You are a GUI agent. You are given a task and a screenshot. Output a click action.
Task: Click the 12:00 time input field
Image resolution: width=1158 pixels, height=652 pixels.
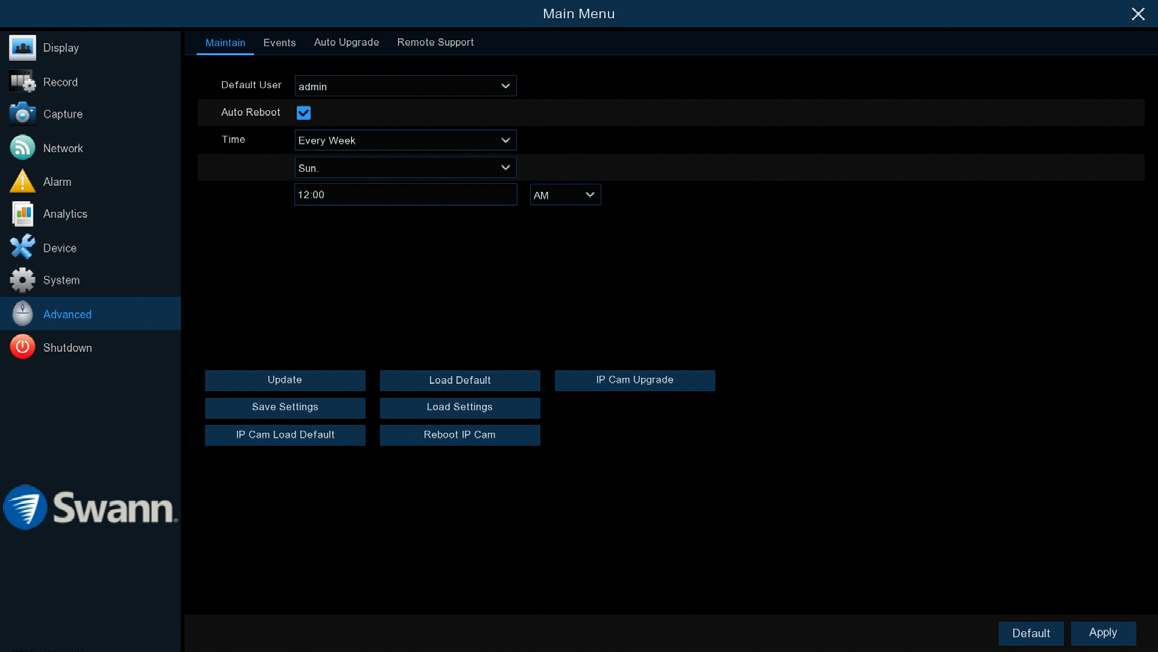point(405,195)
